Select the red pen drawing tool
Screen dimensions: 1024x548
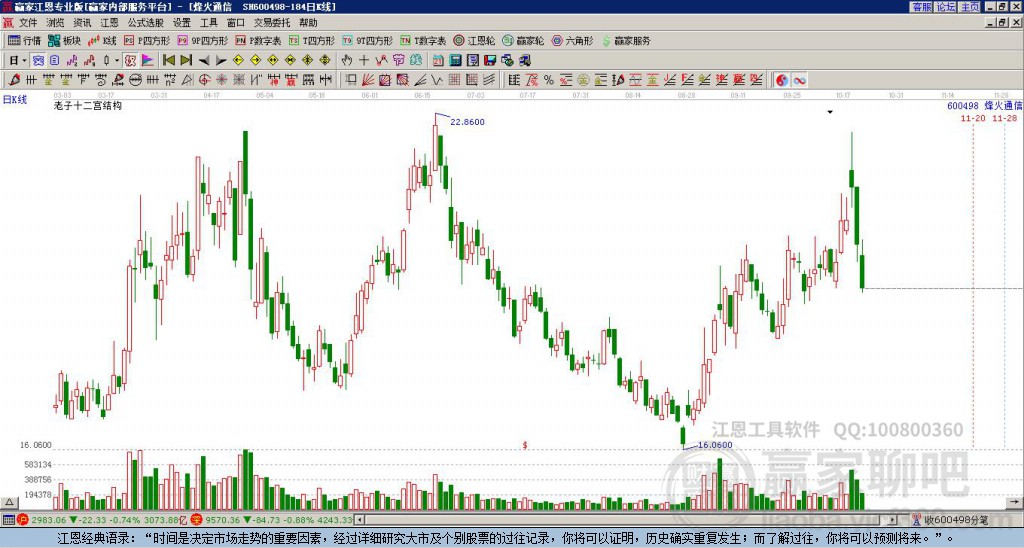click(14, 80)
